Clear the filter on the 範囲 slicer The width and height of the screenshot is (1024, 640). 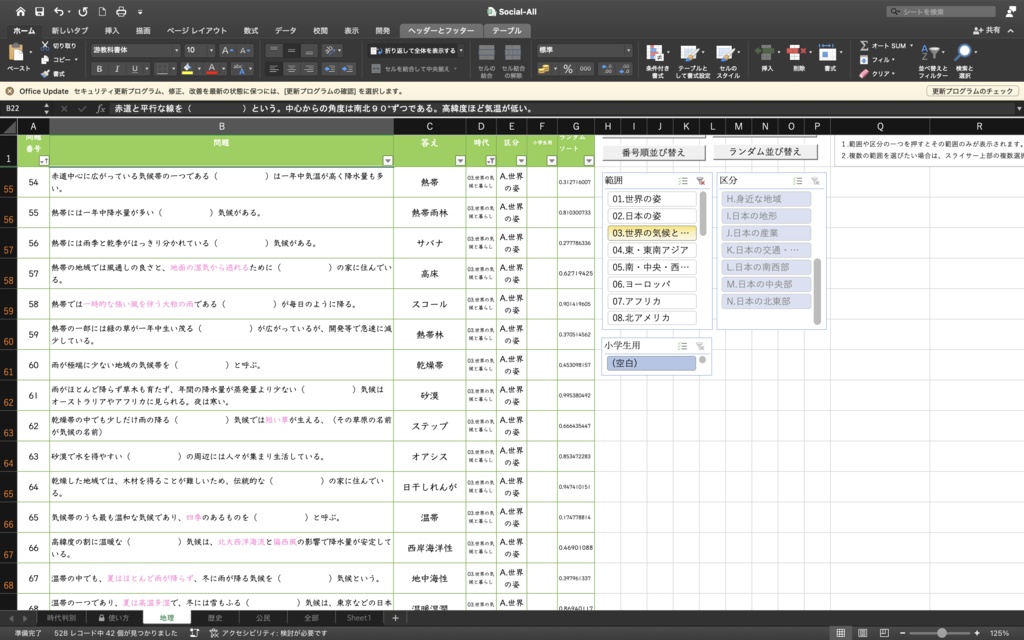pyautogui.click(x=701, y=181)
